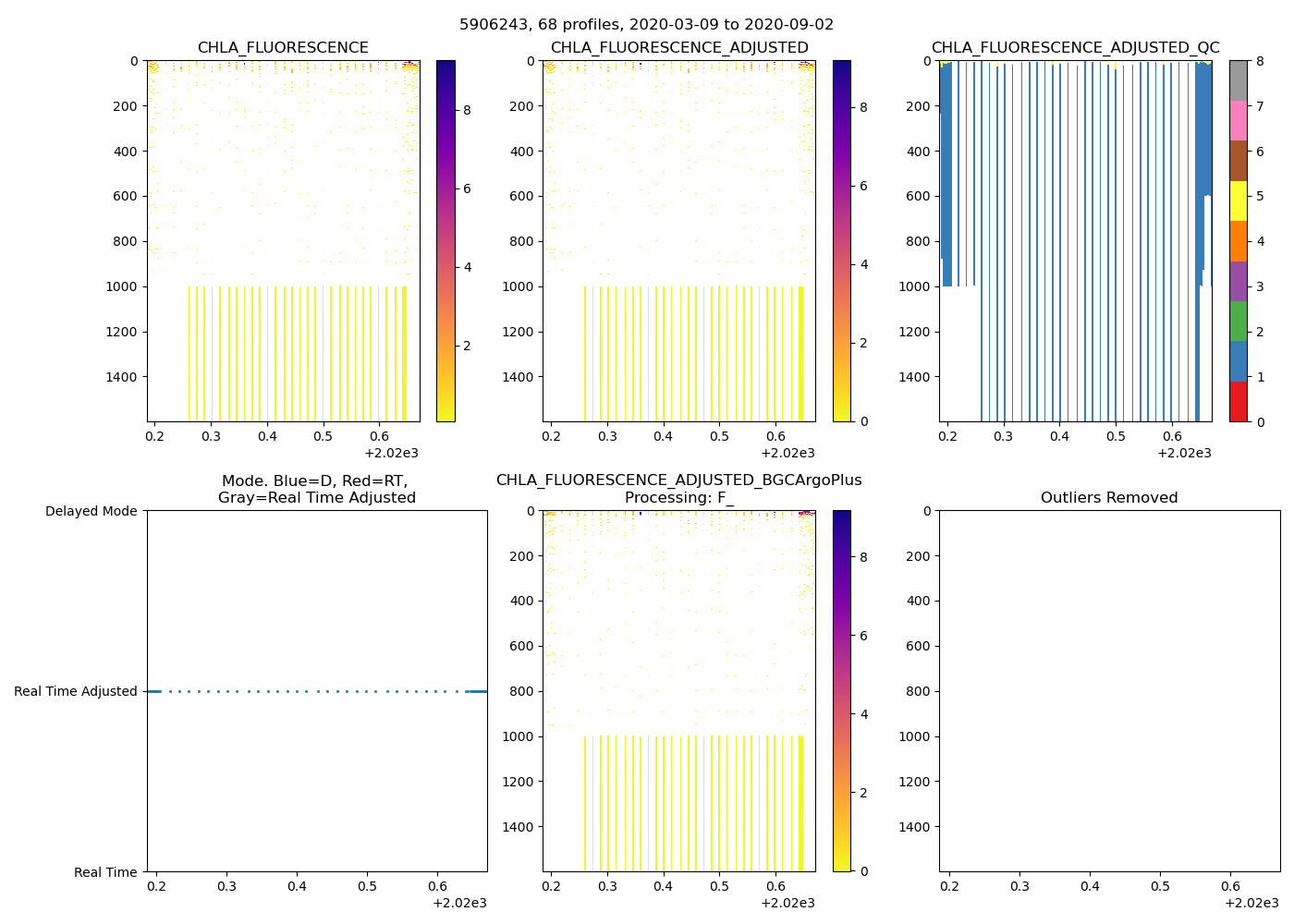Click the orange QC colorbar segment
1294x924 pixels.
(1238, 241)
